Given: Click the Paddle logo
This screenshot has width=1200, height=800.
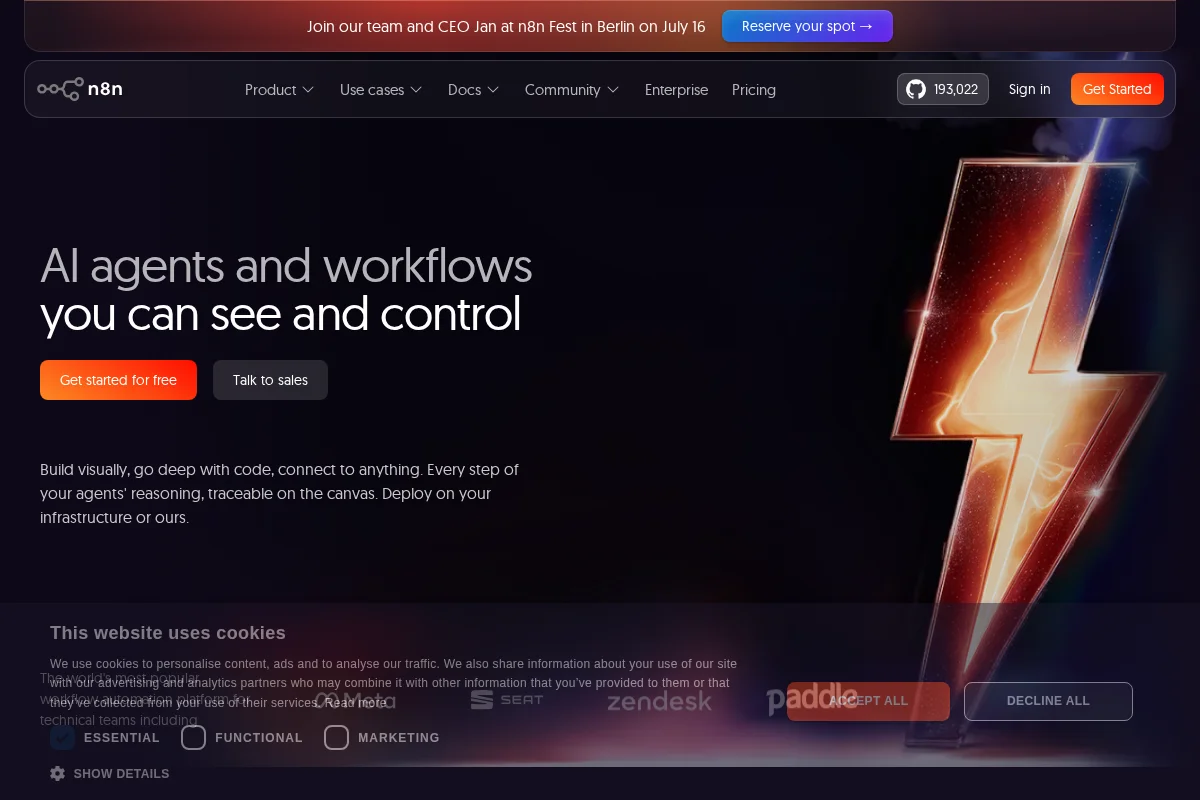Looking at the screenshot, I should point(812,700).
